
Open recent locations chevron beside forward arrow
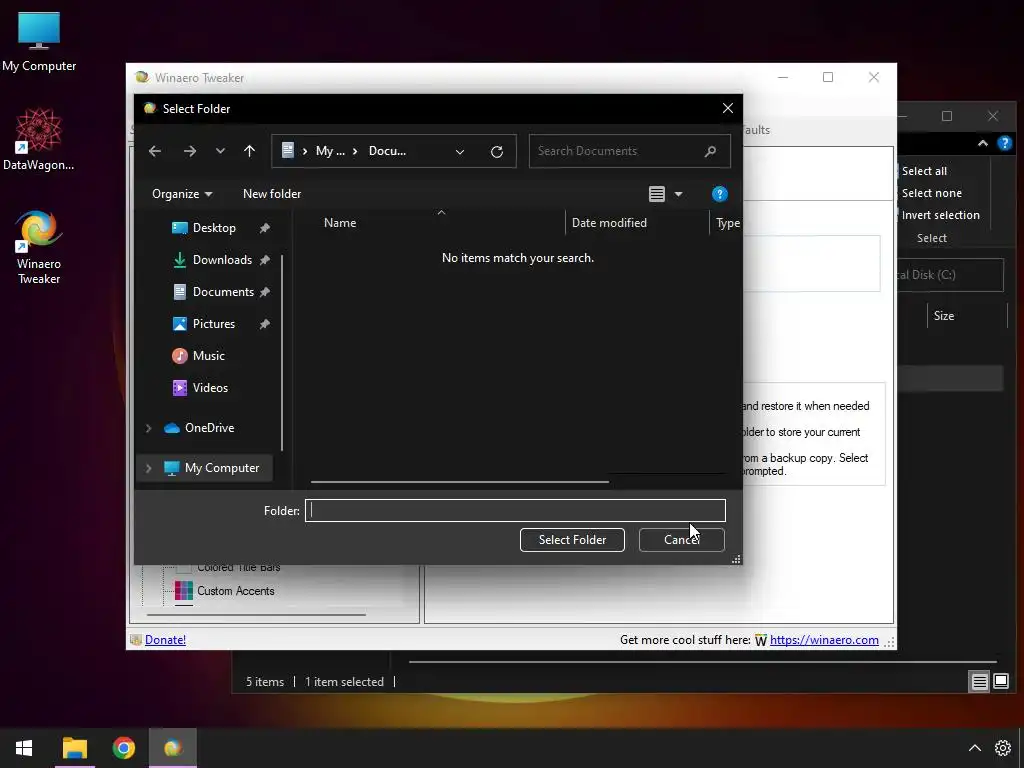click(x=220, y=151)
